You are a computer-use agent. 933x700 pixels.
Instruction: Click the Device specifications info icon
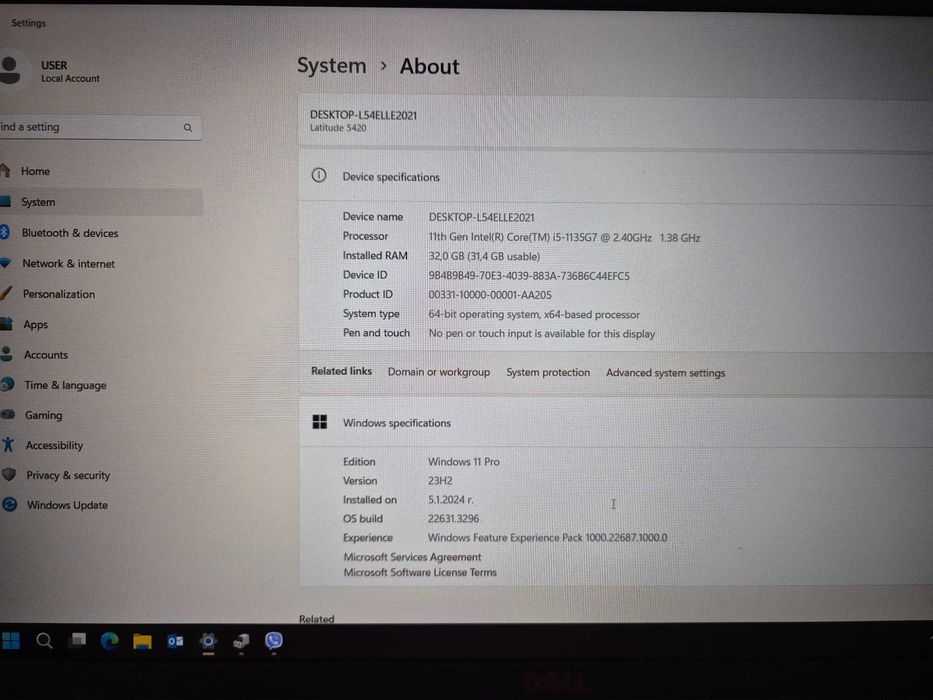[319, 176]
